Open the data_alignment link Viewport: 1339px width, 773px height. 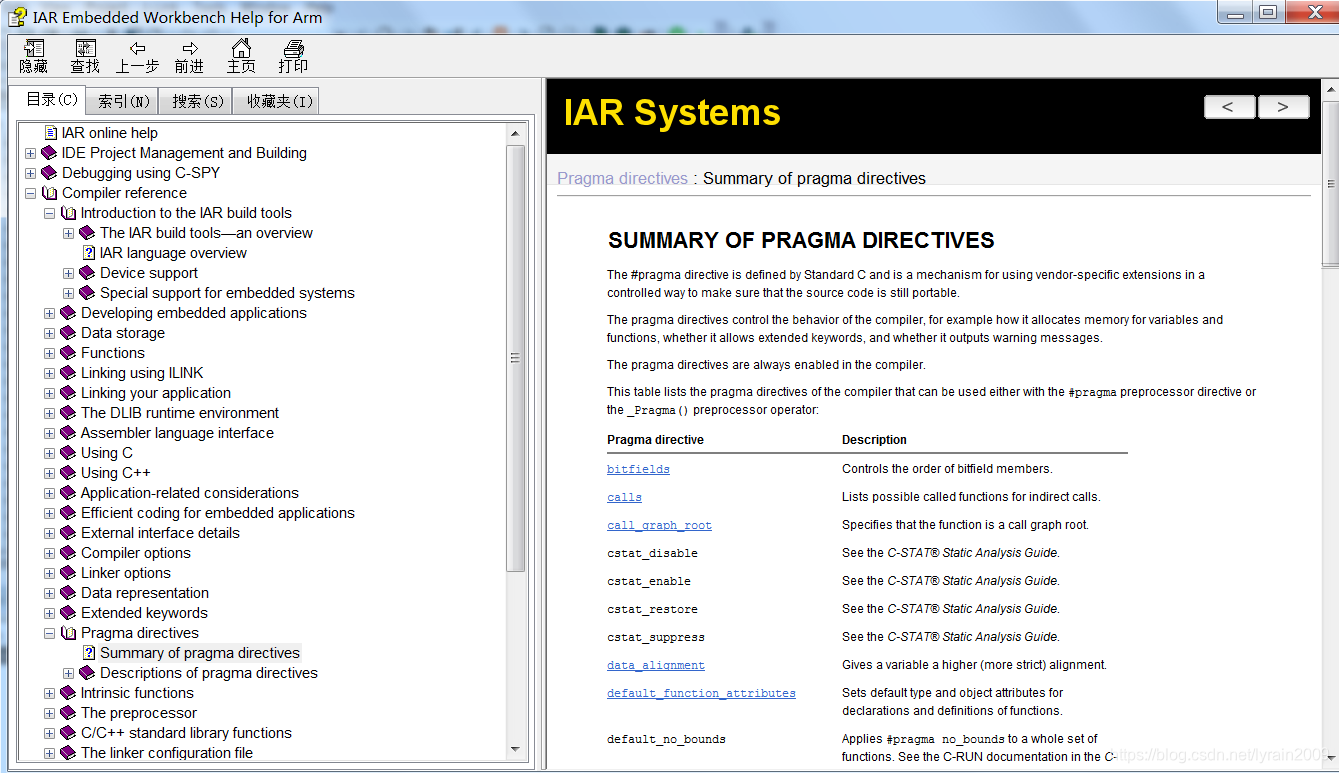click(656, 665)
